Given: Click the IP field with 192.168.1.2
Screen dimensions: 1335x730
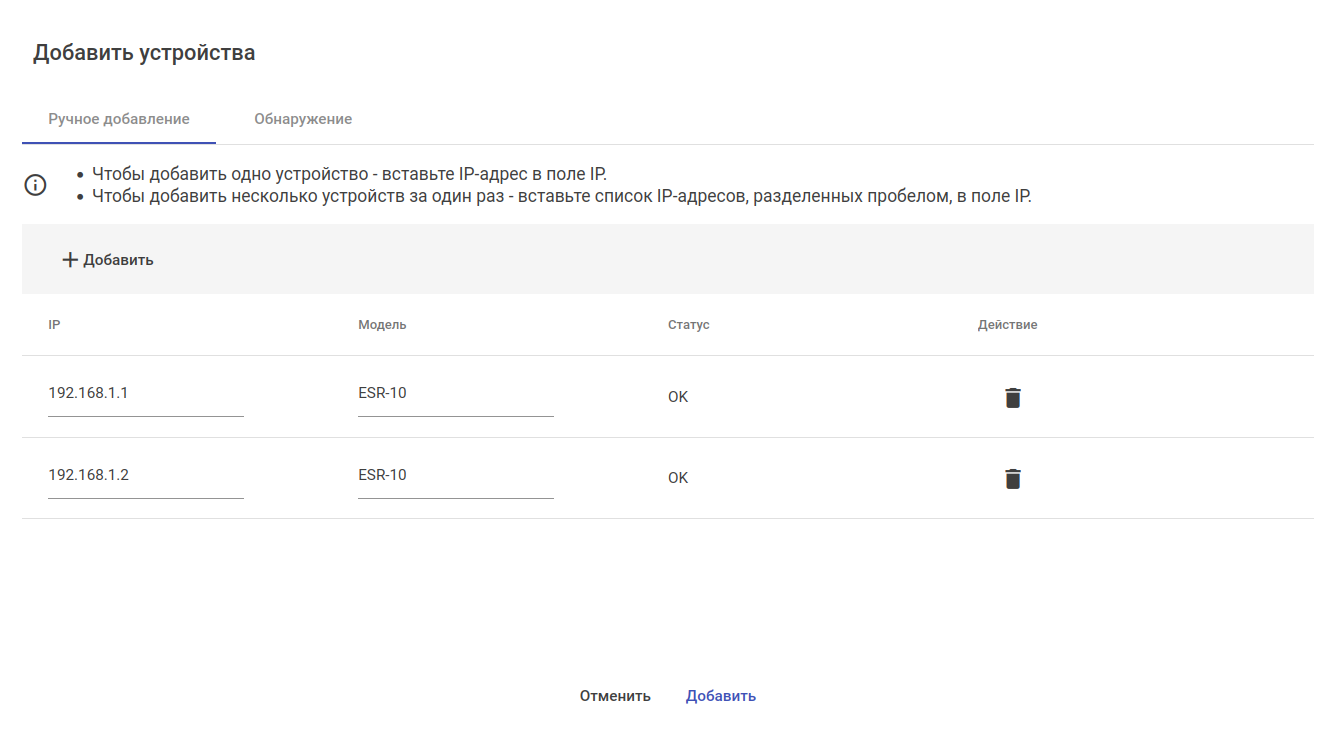Looking at the screenshot, I should point(145,476).
